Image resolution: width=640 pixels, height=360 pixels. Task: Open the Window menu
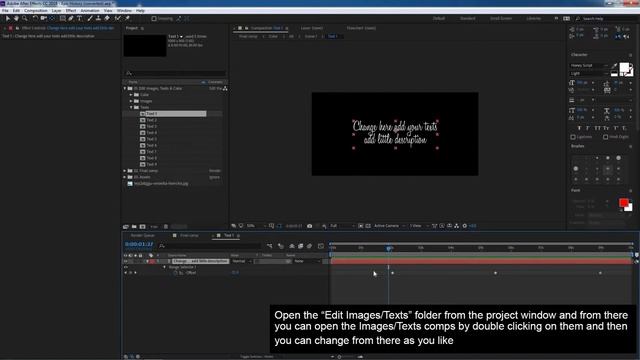pos(124,11)
